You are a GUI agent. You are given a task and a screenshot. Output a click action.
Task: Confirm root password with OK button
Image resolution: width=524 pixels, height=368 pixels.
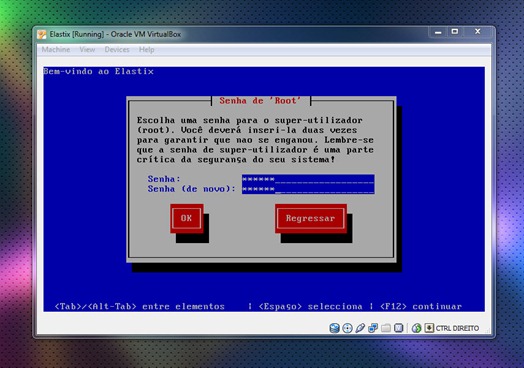click(187, 218)
